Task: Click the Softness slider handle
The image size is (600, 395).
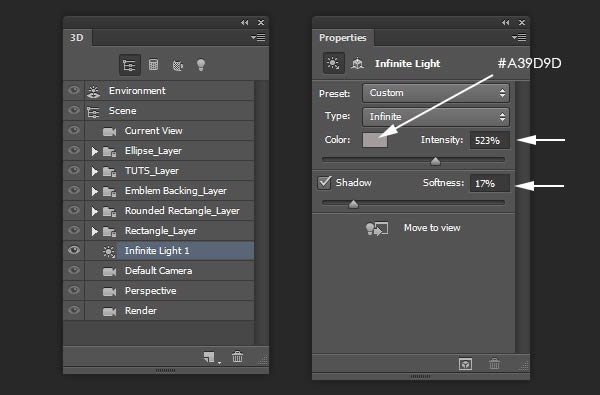Action: 354,204
